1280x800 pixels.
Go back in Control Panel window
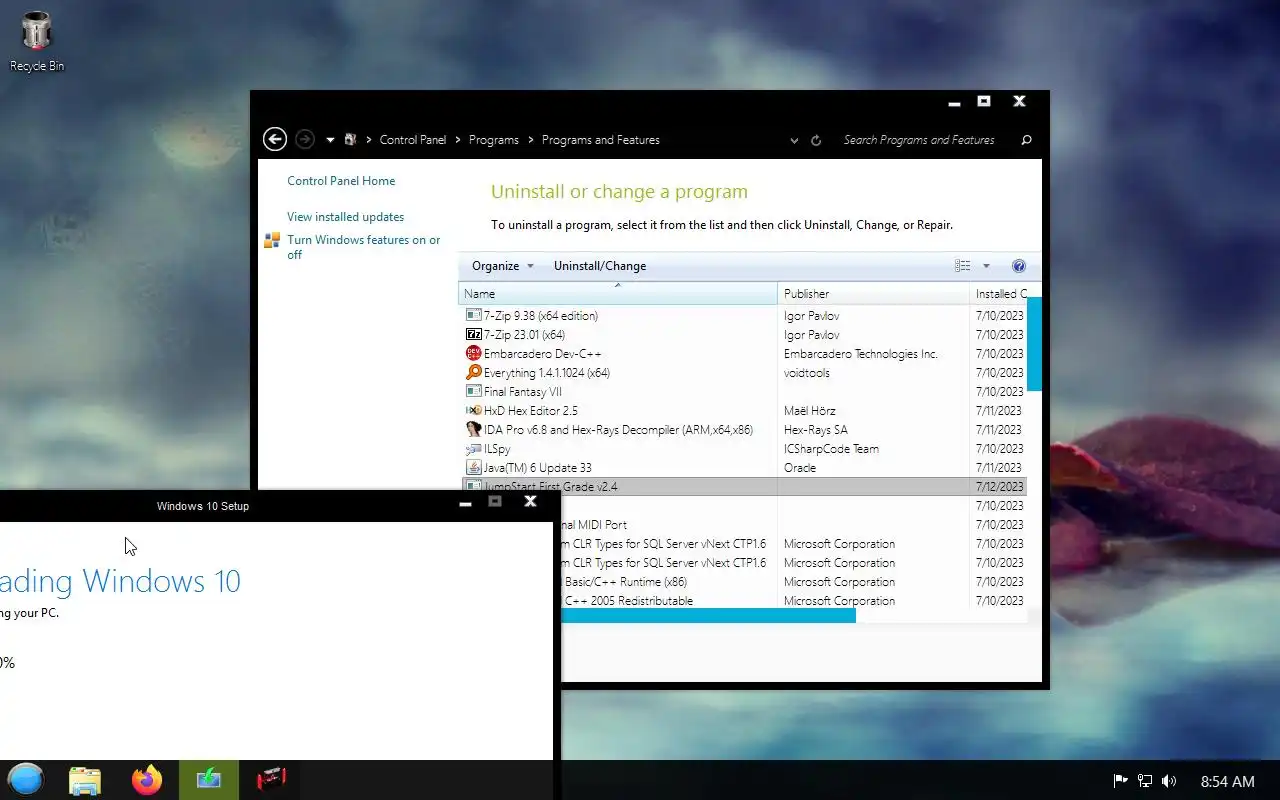tap(275, 140)
